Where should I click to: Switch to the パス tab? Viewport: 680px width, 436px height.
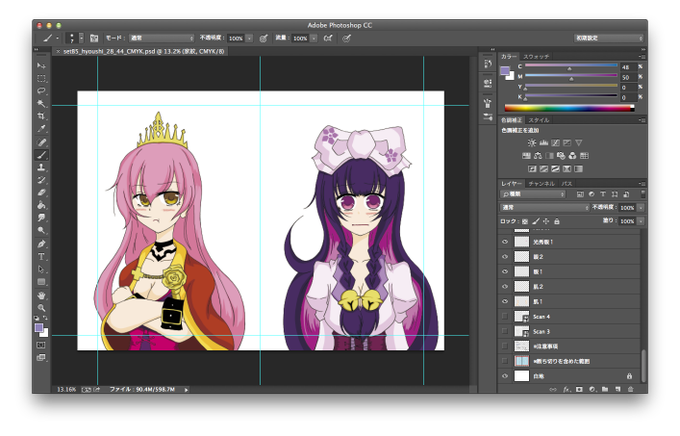pos(567,184)
